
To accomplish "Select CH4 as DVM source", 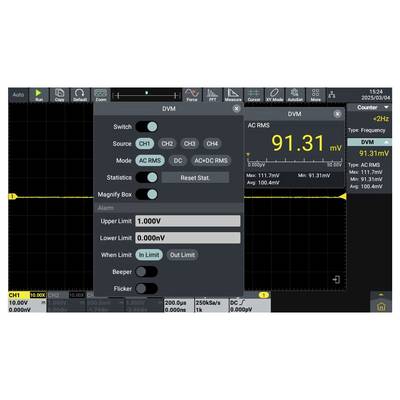I will tap(212, 144).
